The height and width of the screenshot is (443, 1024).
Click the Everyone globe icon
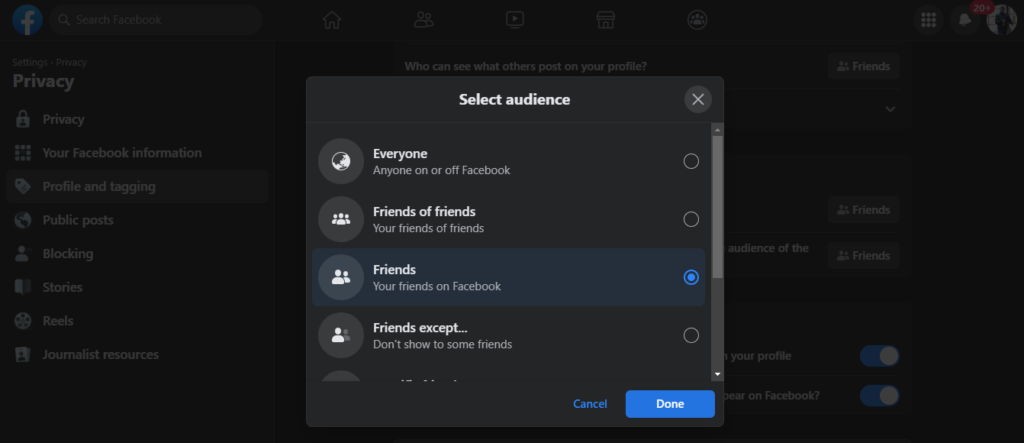(341, 161)
